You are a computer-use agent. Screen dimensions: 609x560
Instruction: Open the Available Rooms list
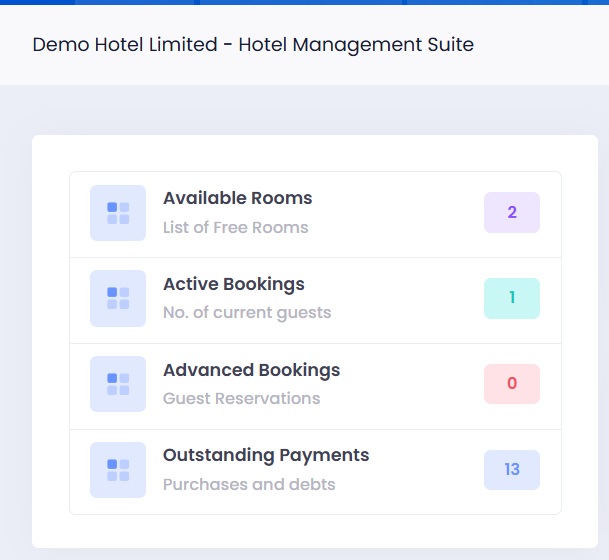point(237,198)
